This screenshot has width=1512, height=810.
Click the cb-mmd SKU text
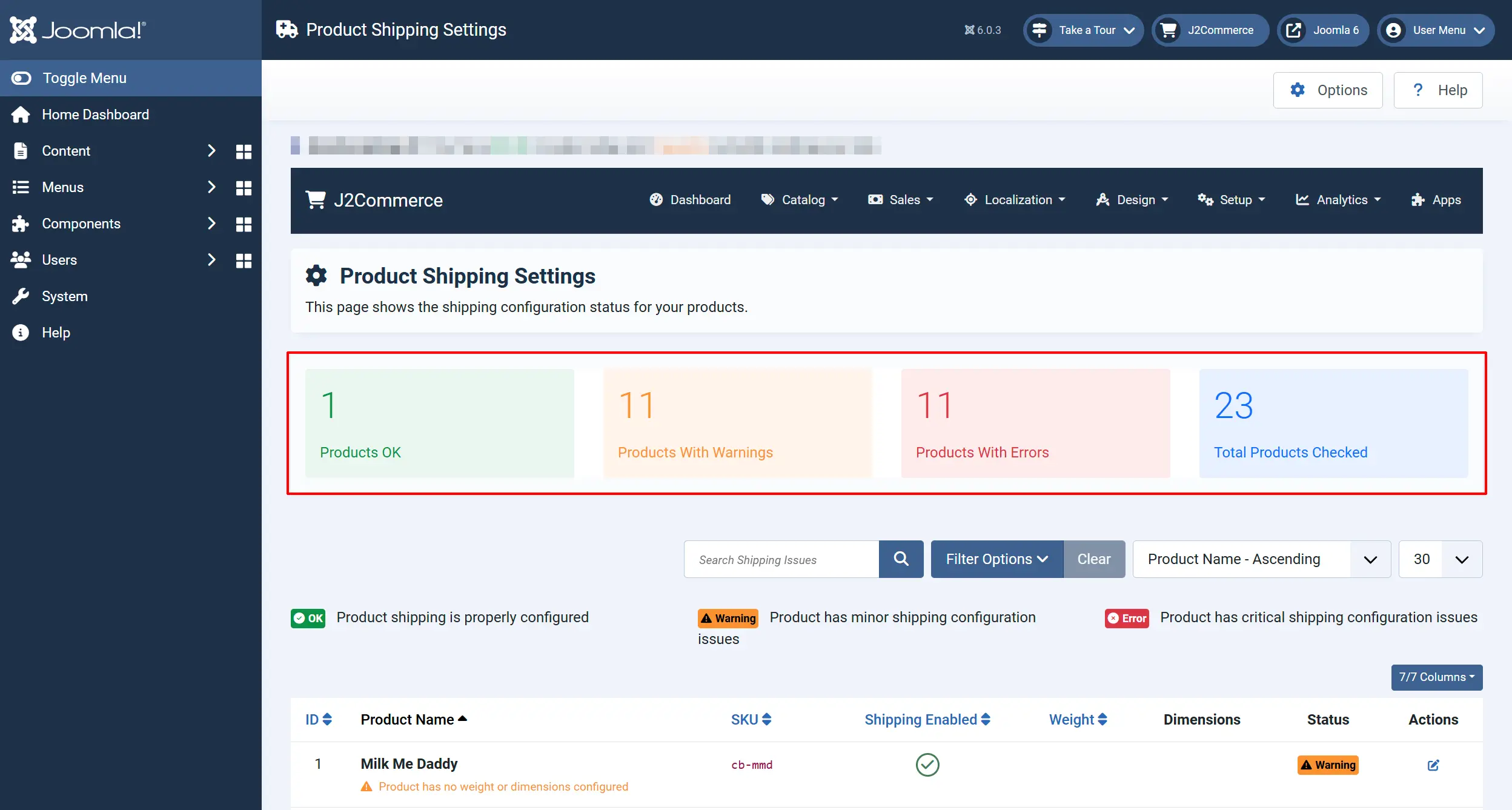[752, 765]
